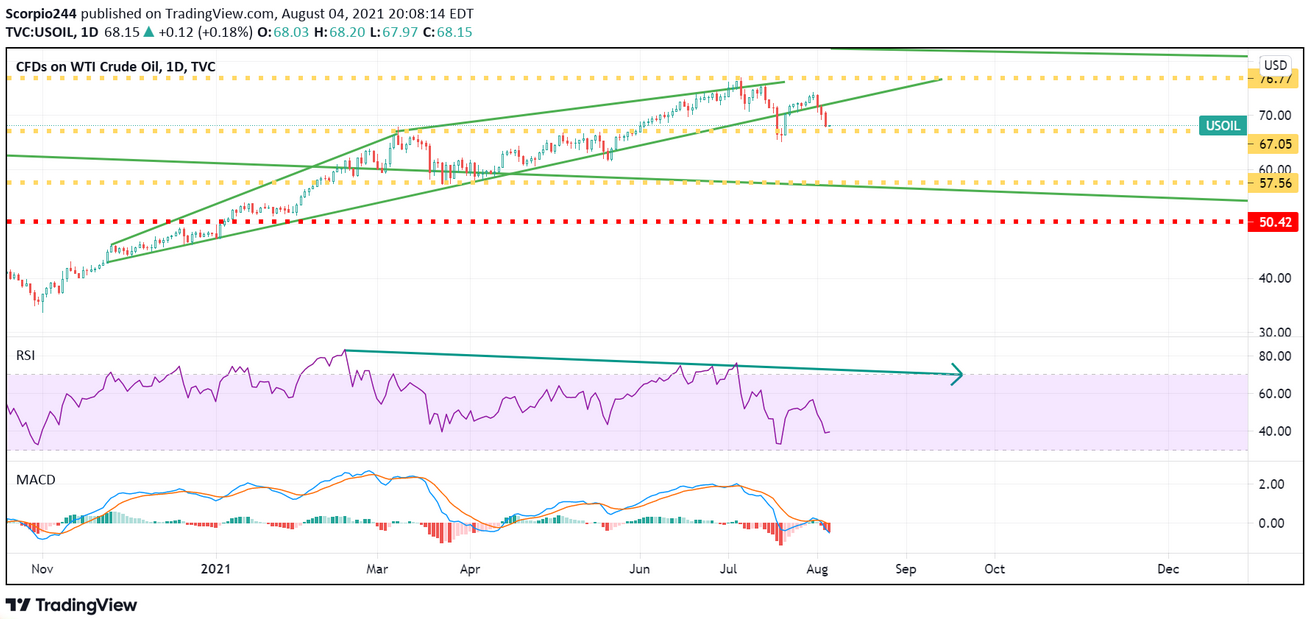Image resolution: width=1306 pixels, height=619 pixels.
Task: Click the Apr label on time axis
Action: tap(471, 569)
